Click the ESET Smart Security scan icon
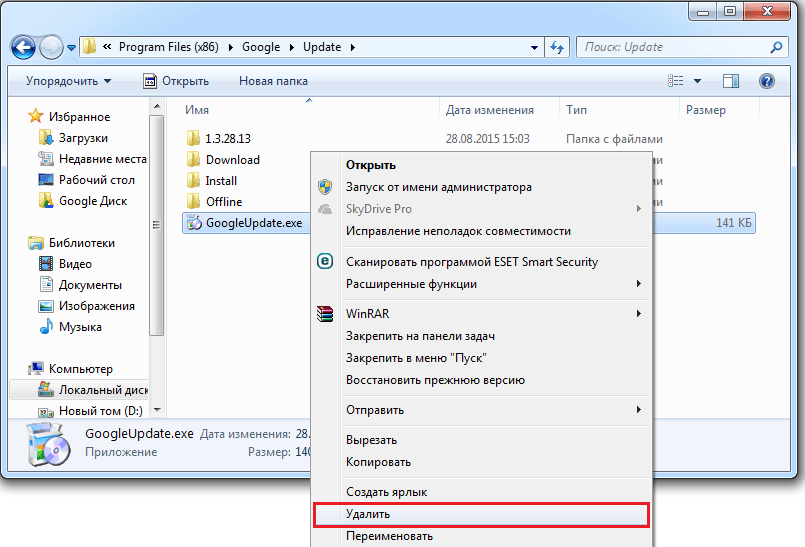Image resolution: width=805 pixels, height=547 pixels. 325,262
